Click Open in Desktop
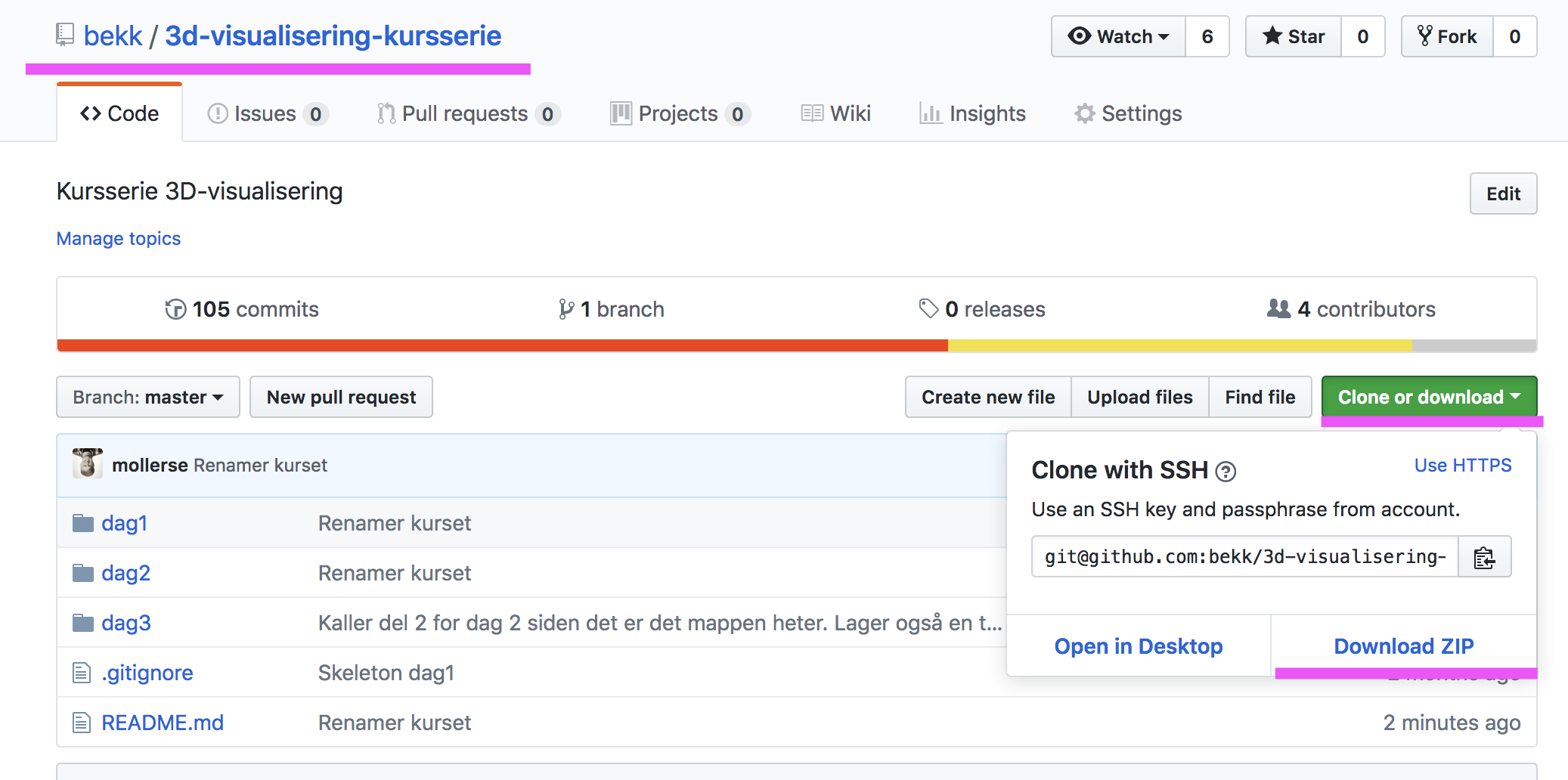Screen dimensions: 1568x780 coord(1139,646)
